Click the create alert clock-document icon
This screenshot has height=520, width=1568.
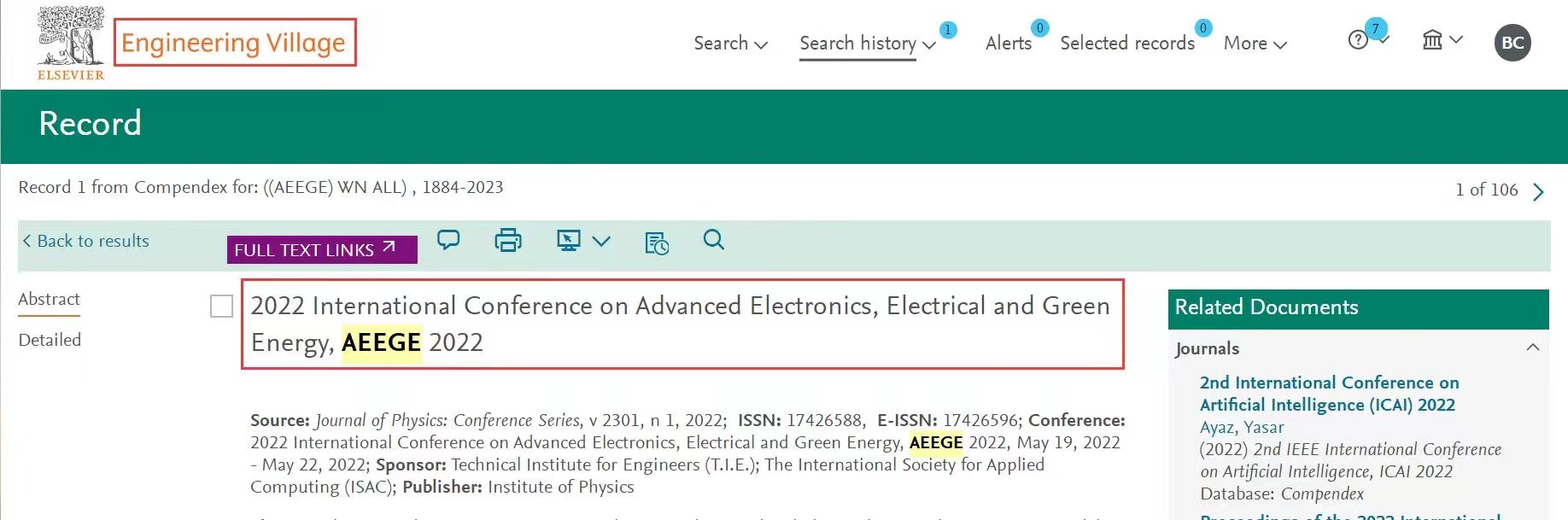tap(657, 242)
